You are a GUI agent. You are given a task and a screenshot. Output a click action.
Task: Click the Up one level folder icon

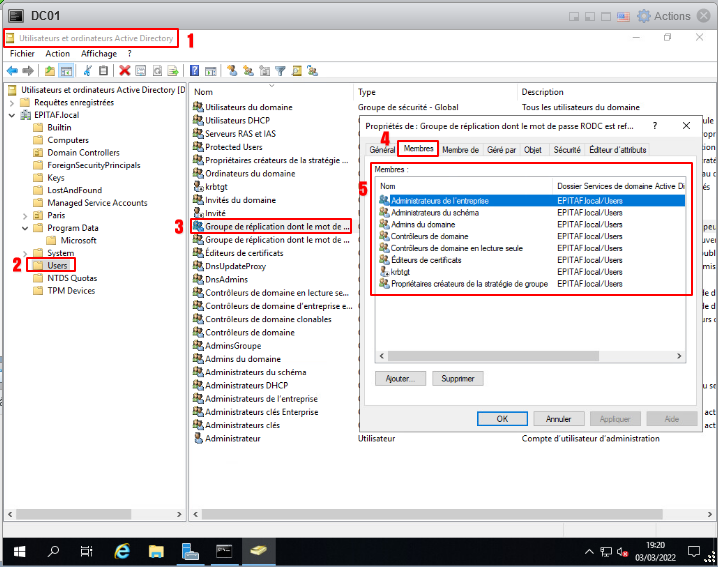pyautogui.click(x=50, y=71)
